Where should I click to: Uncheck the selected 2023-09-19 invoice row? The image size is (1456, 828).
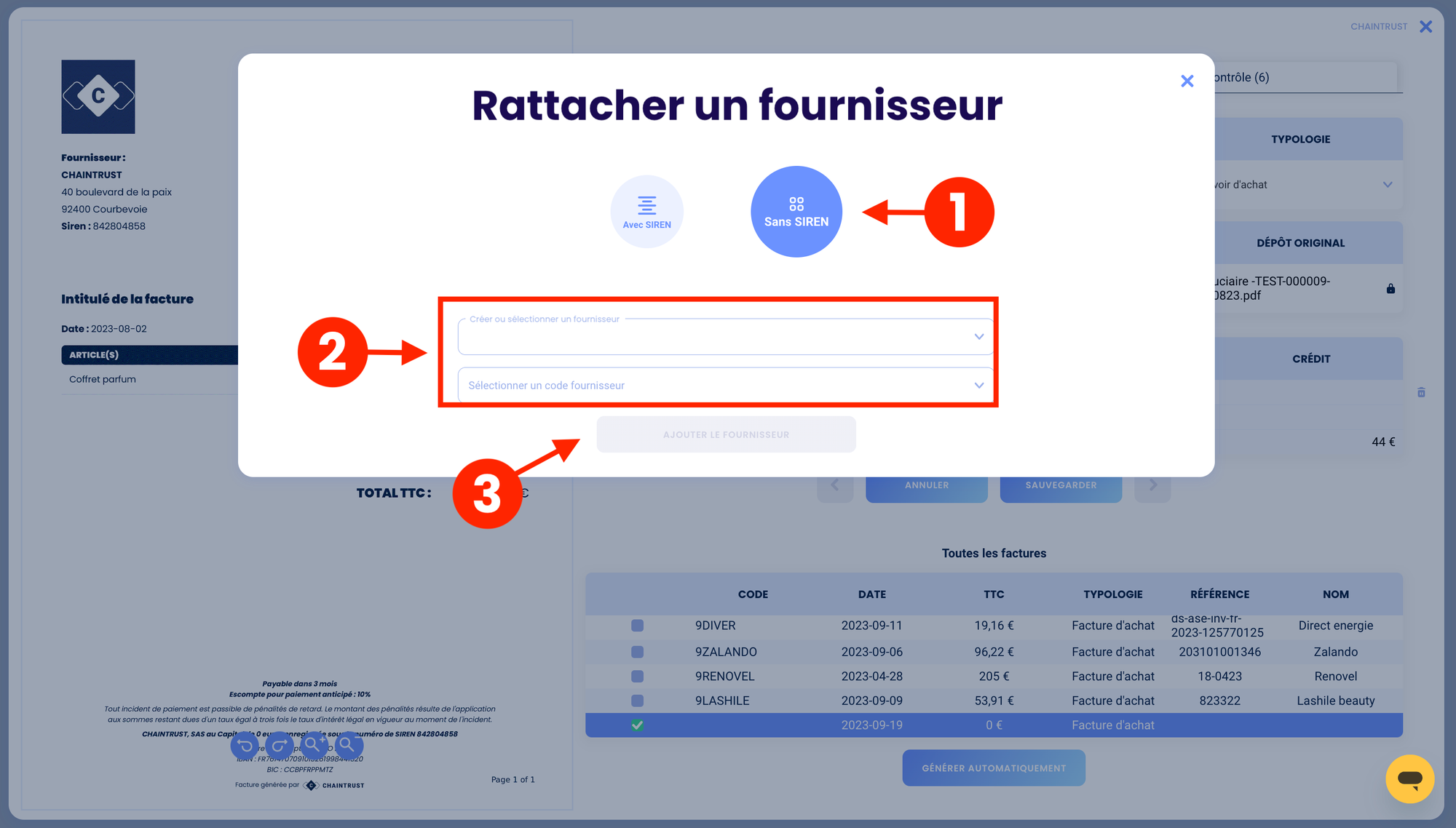click(x=637, y=725)
